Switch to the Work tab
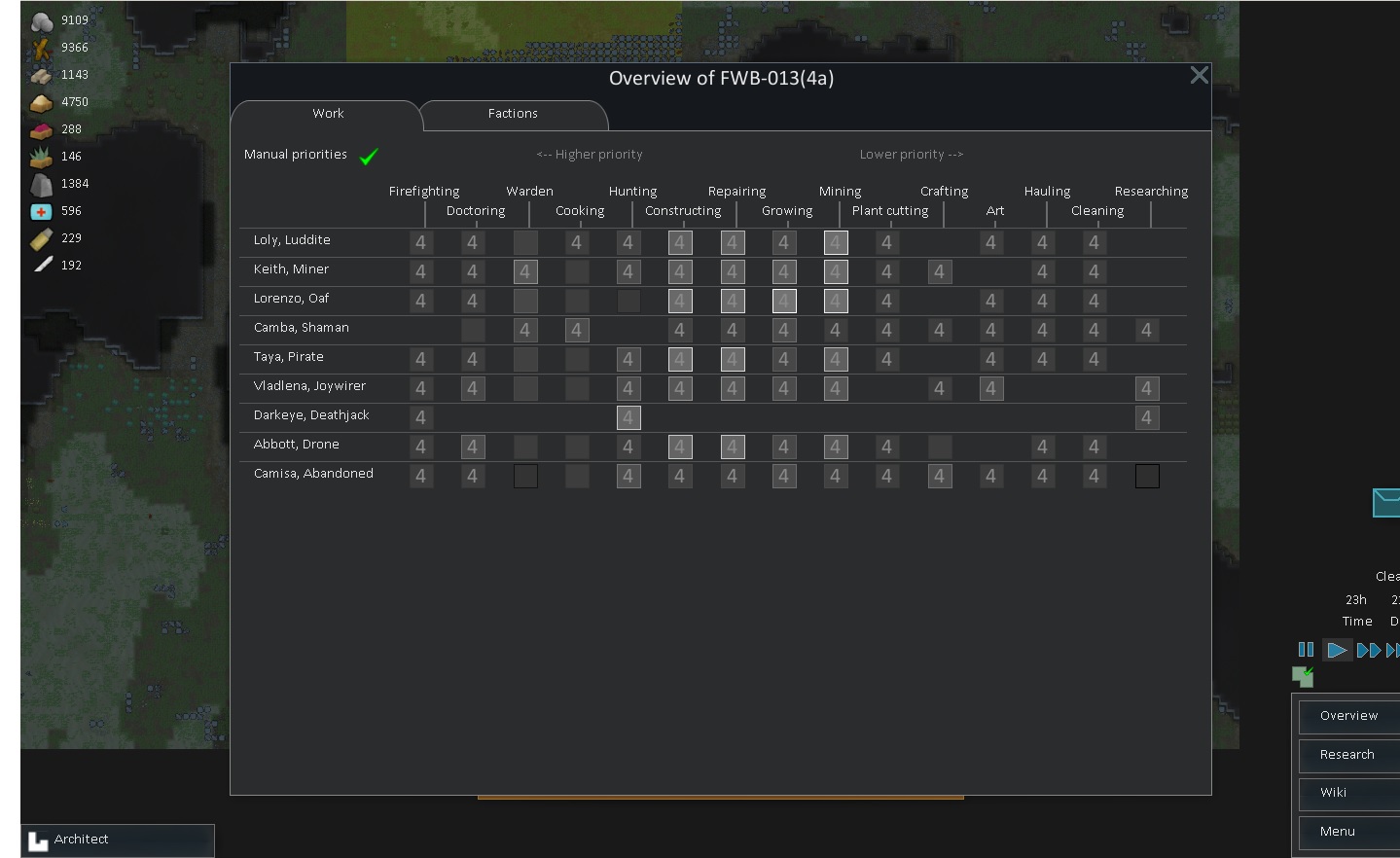This screenshot has height=858, width=1400. [x=327, y=113]
